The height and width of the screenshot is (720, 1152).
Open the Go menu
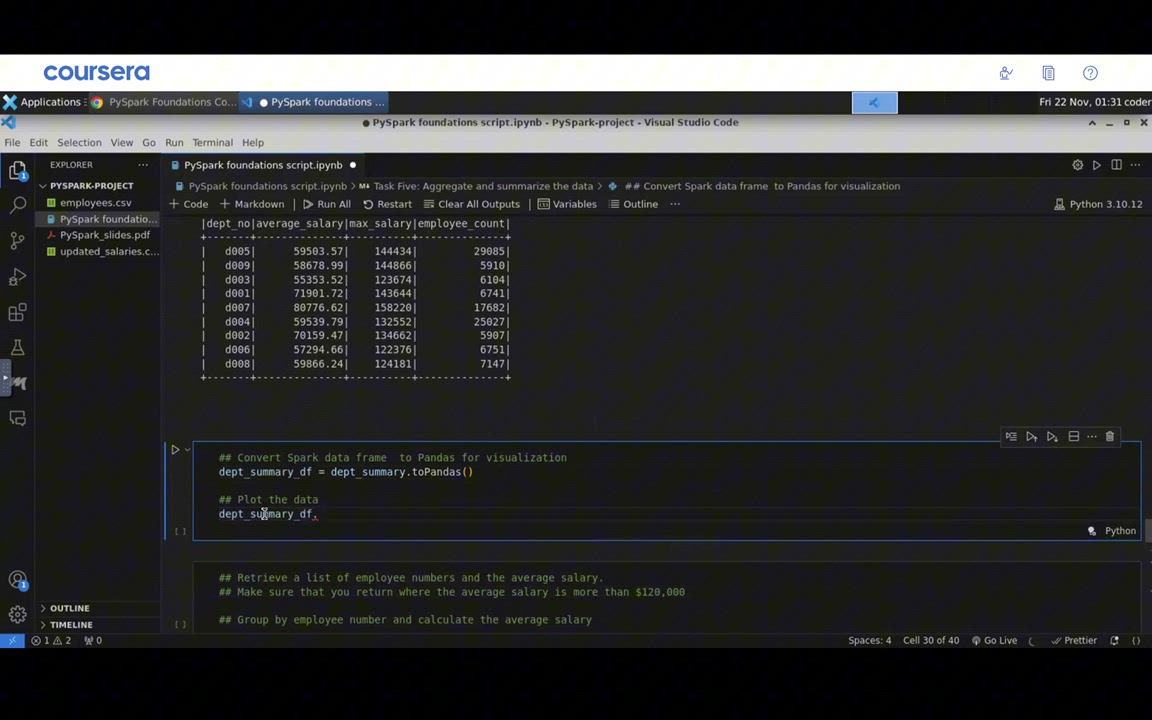[x=149, y=143]
